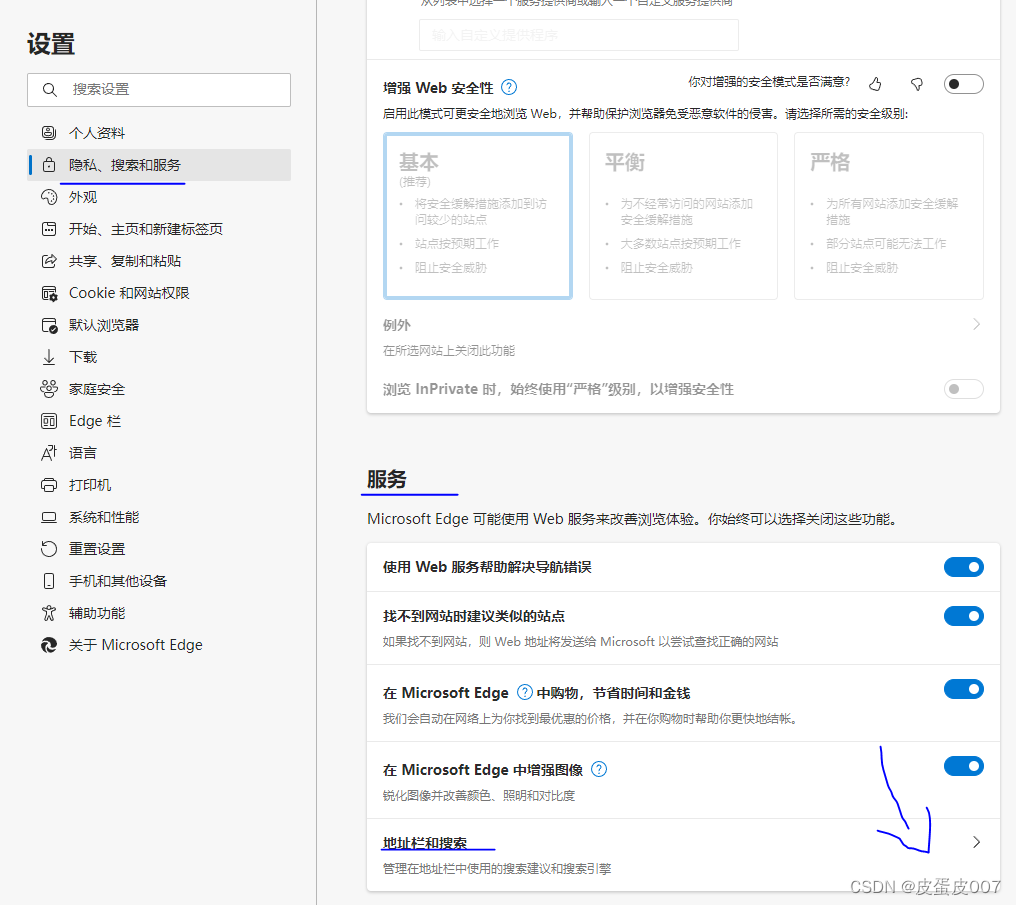Screen dimensions: 1016x905
Task: Expand the 例外 row chevron
Action: [x=976, y=324]
